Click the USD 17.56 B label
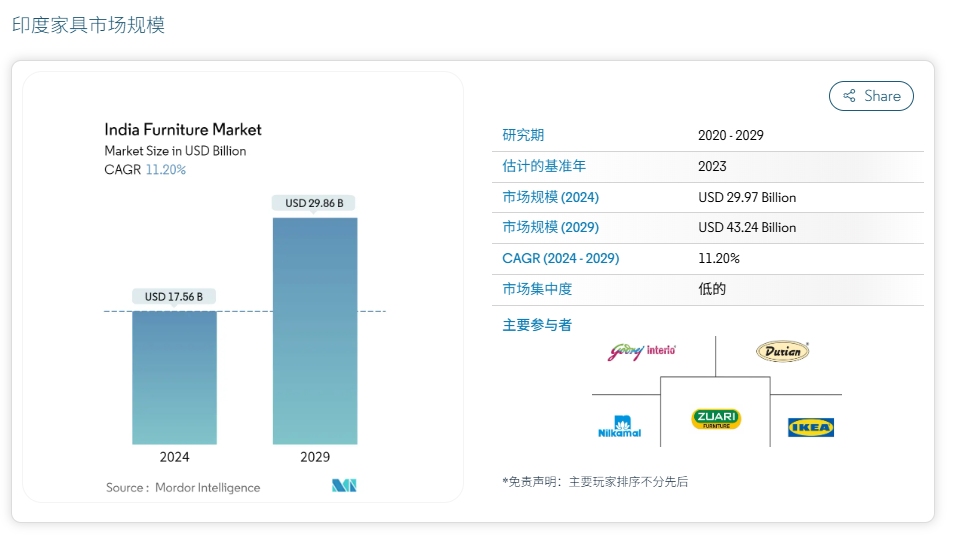953x536 pixels. [174, 297]
